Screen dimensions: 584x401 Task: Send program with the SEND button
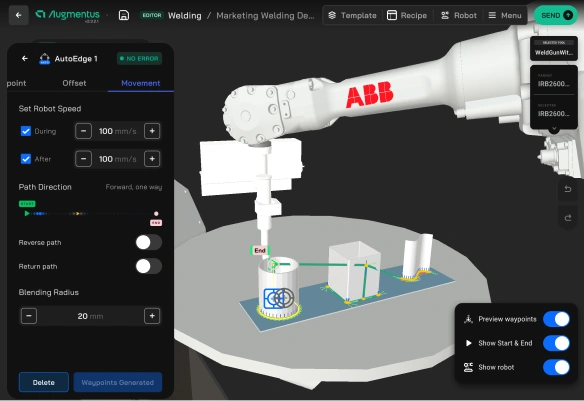point(556,15)
